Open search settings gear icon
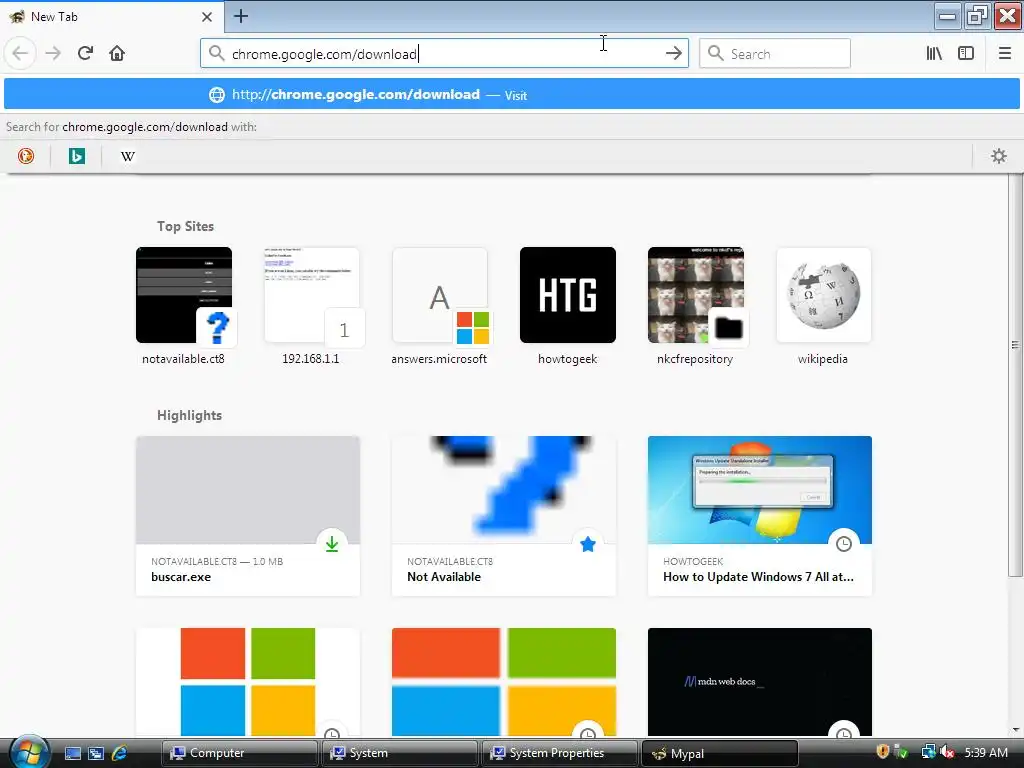This screenshot has height=768, width=1024. pos(999,156)
